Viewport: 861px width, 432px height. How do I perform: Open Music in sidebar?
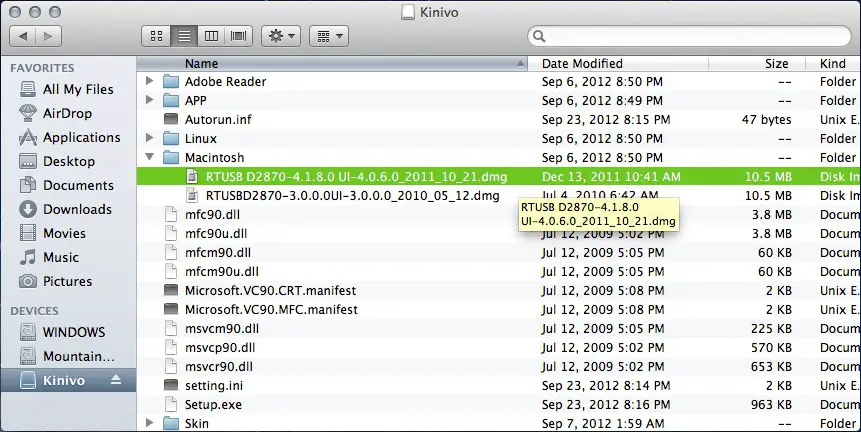(x=49, y=257)
